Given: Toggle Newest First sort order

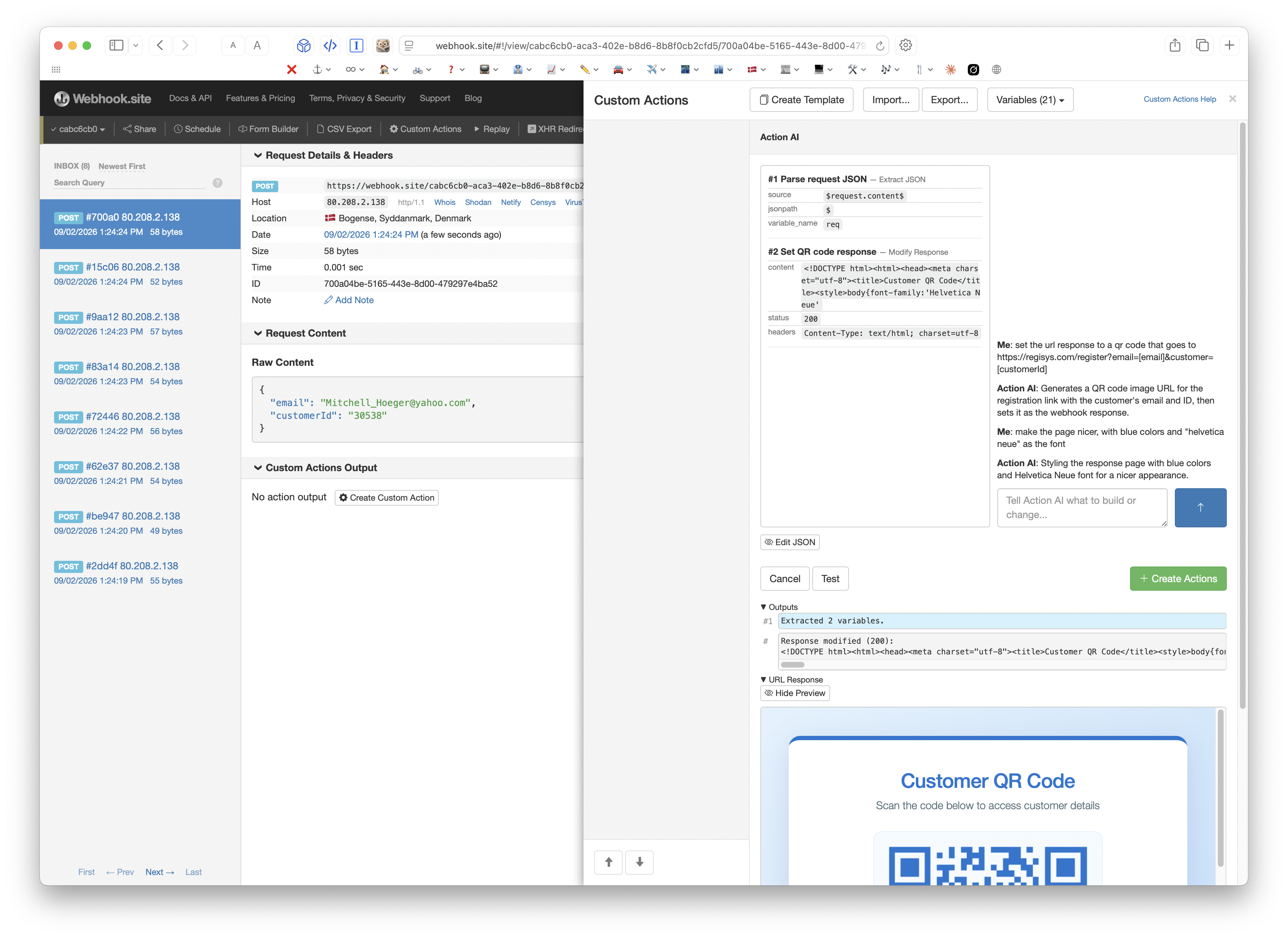Looking at the screenshot, I should point(122,167).
